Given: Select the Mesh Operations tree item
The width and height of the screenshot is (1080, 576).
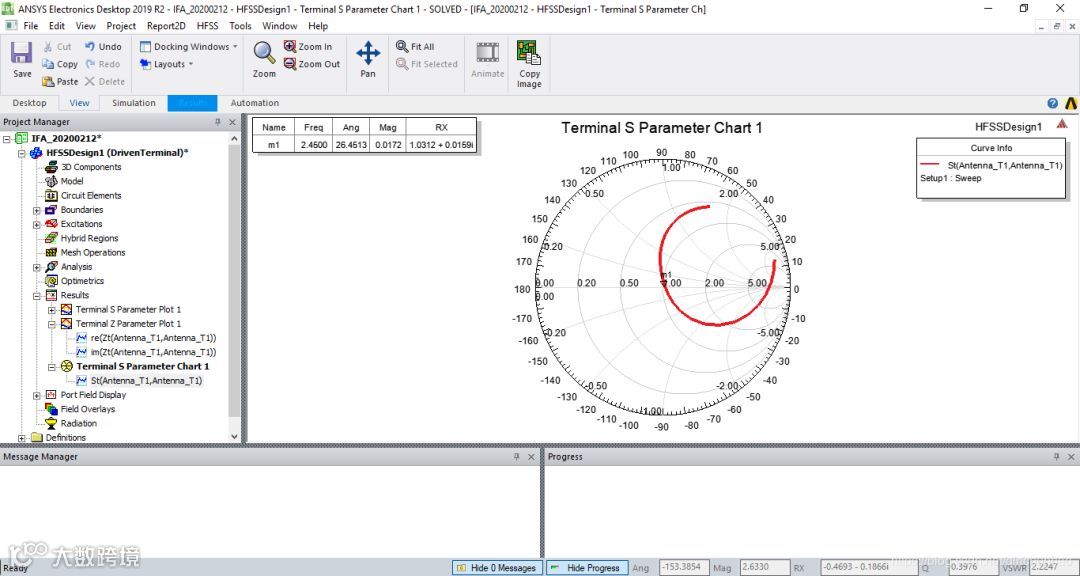Looking at the screenshot, I should tap(93, 253).
